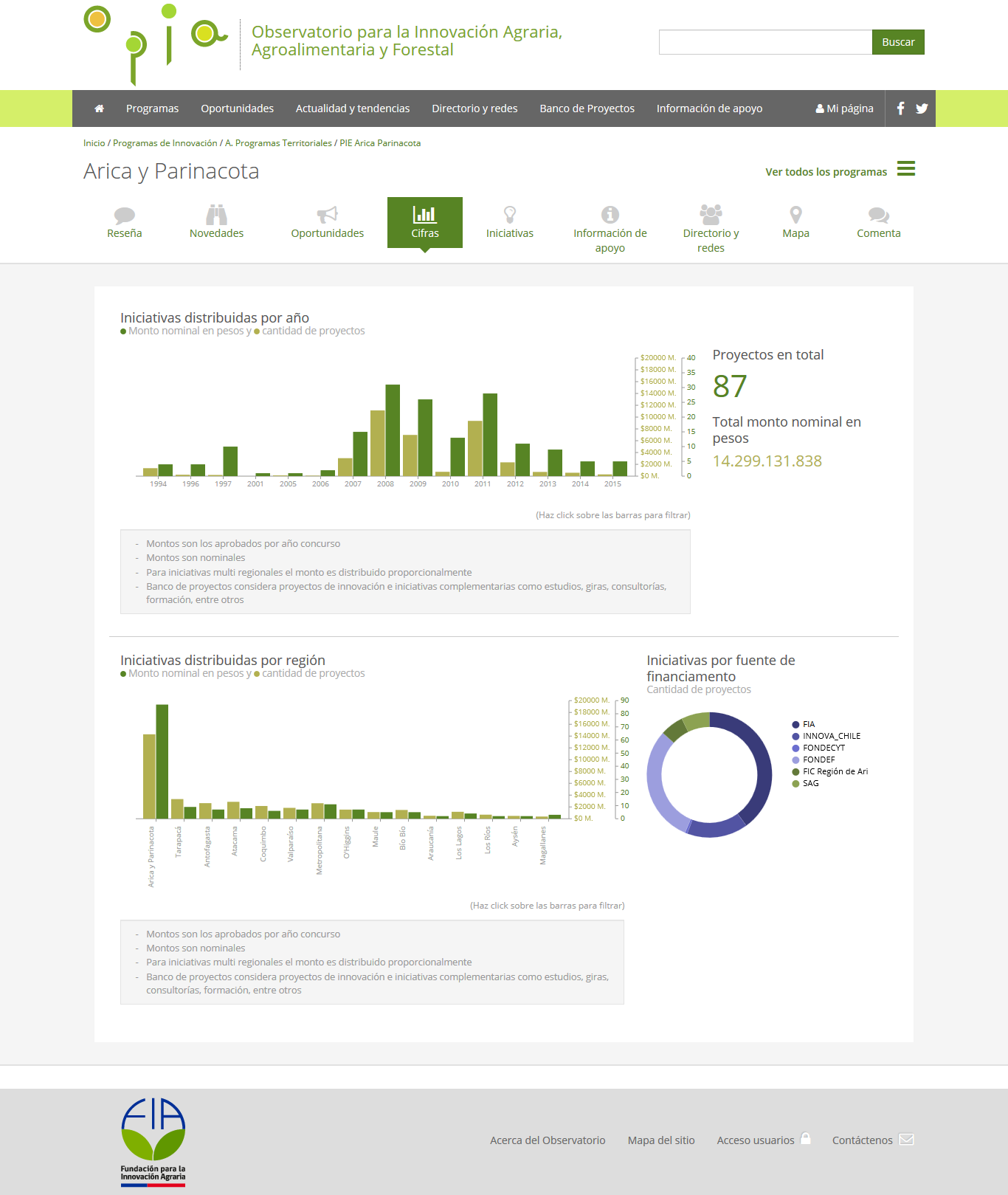Click the 87 total projects figure
1008x1195 pixels.
pos(730,386)
